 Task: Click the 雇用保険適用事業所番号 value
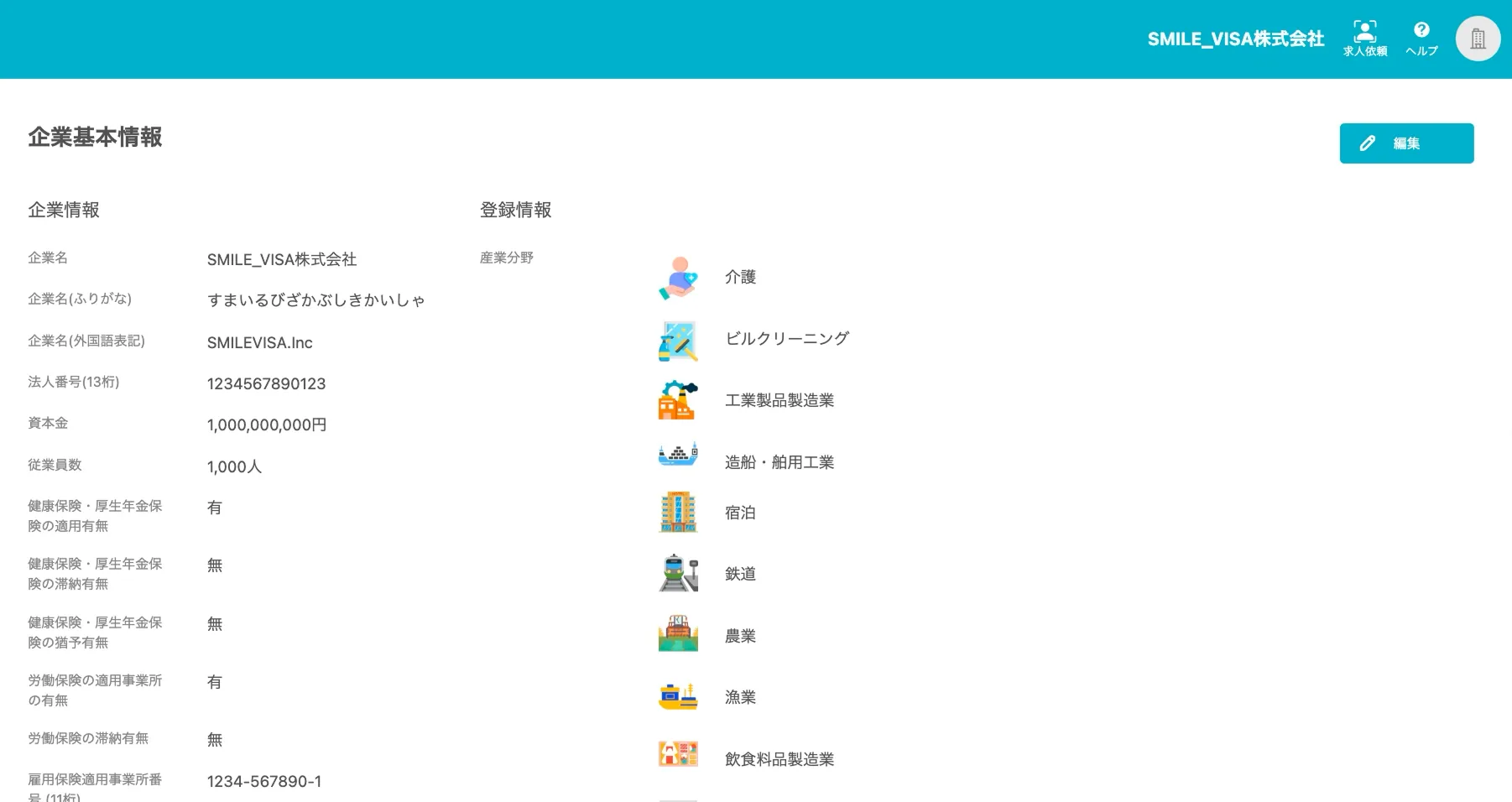coord(264,781)
